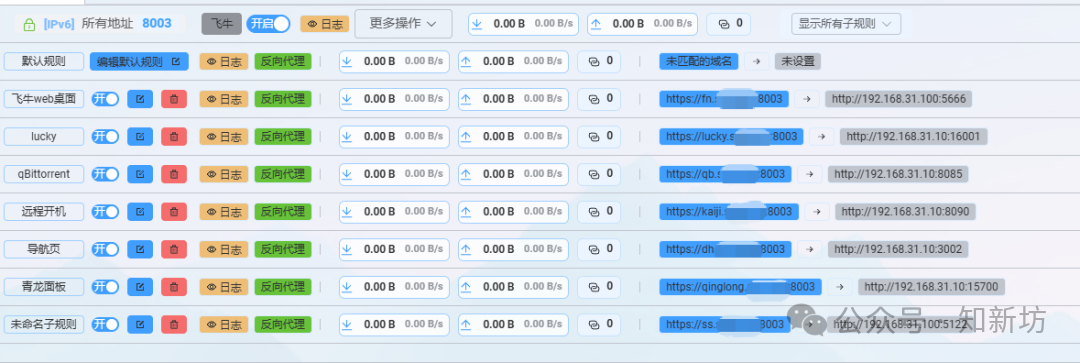Edit the qBittorrent rule
Screen dimensions: 1080x363
pos(140,174)
